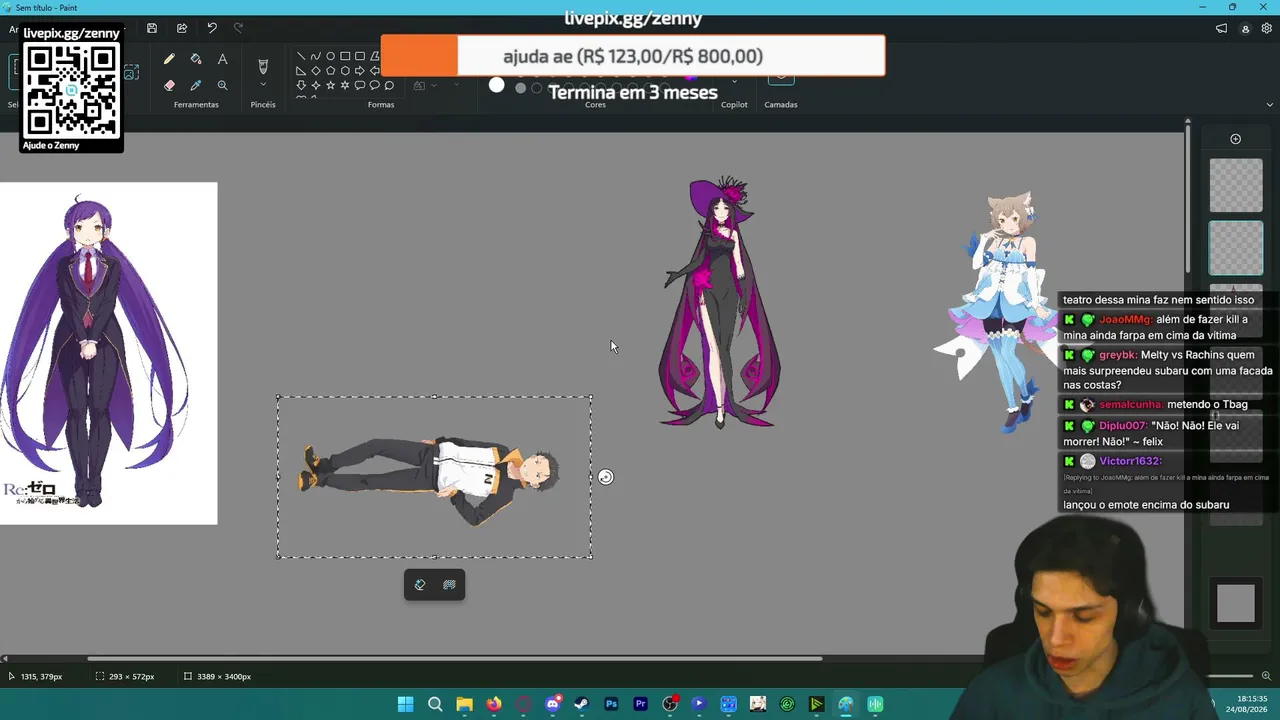Select the Text tool

point(222,60)
